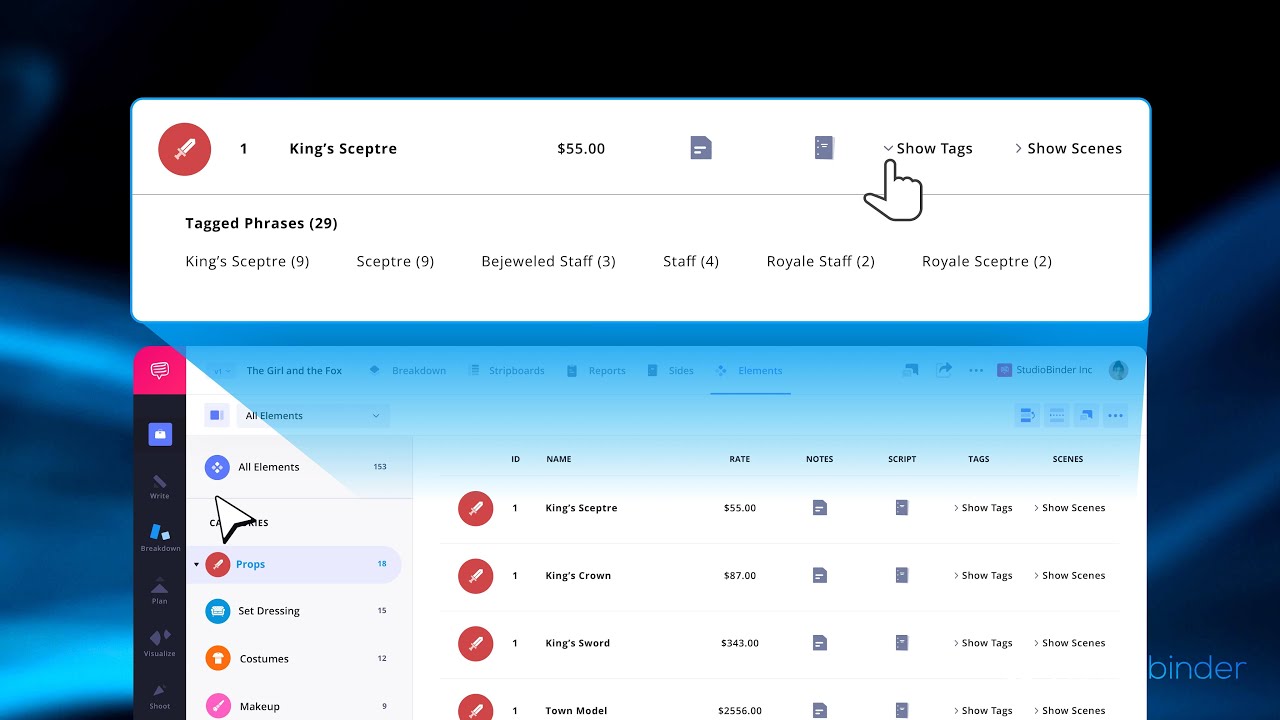Open script icon for King's Crown row
Screen dimensions: 1280x720
click(902, 575)
